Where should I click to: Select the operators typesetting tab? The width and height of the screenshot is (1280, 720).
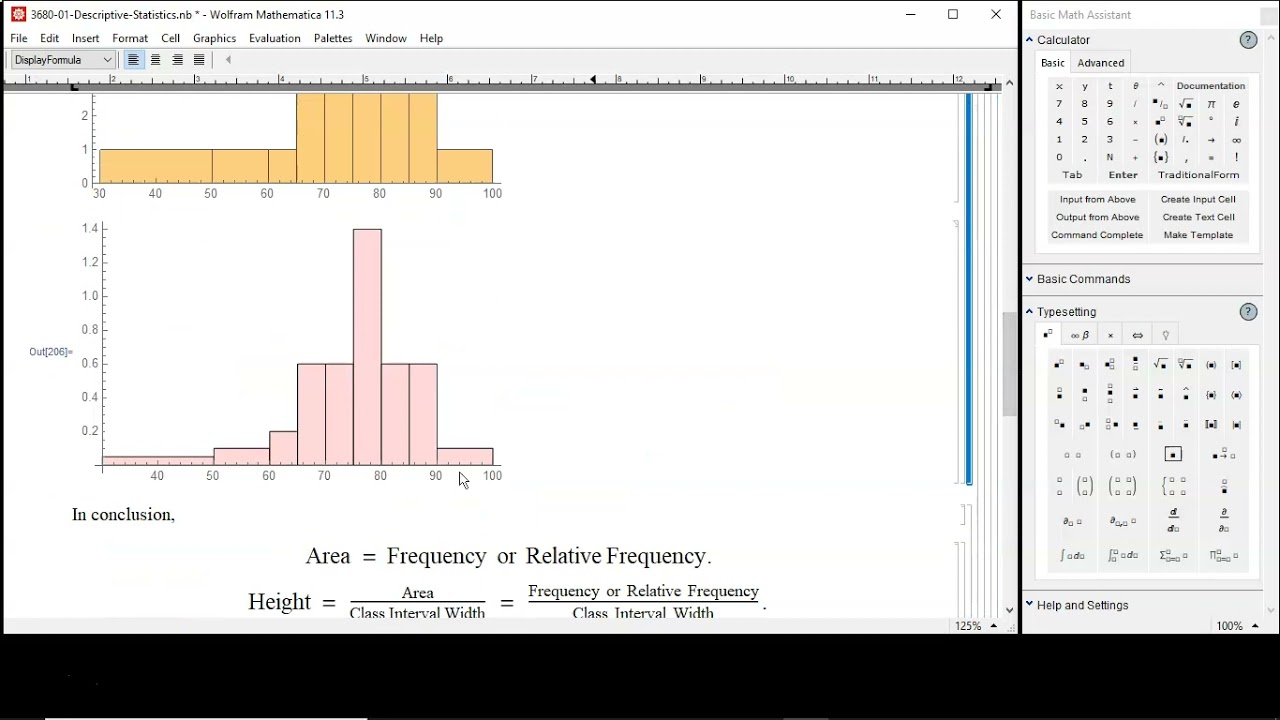pos(1111,335)
